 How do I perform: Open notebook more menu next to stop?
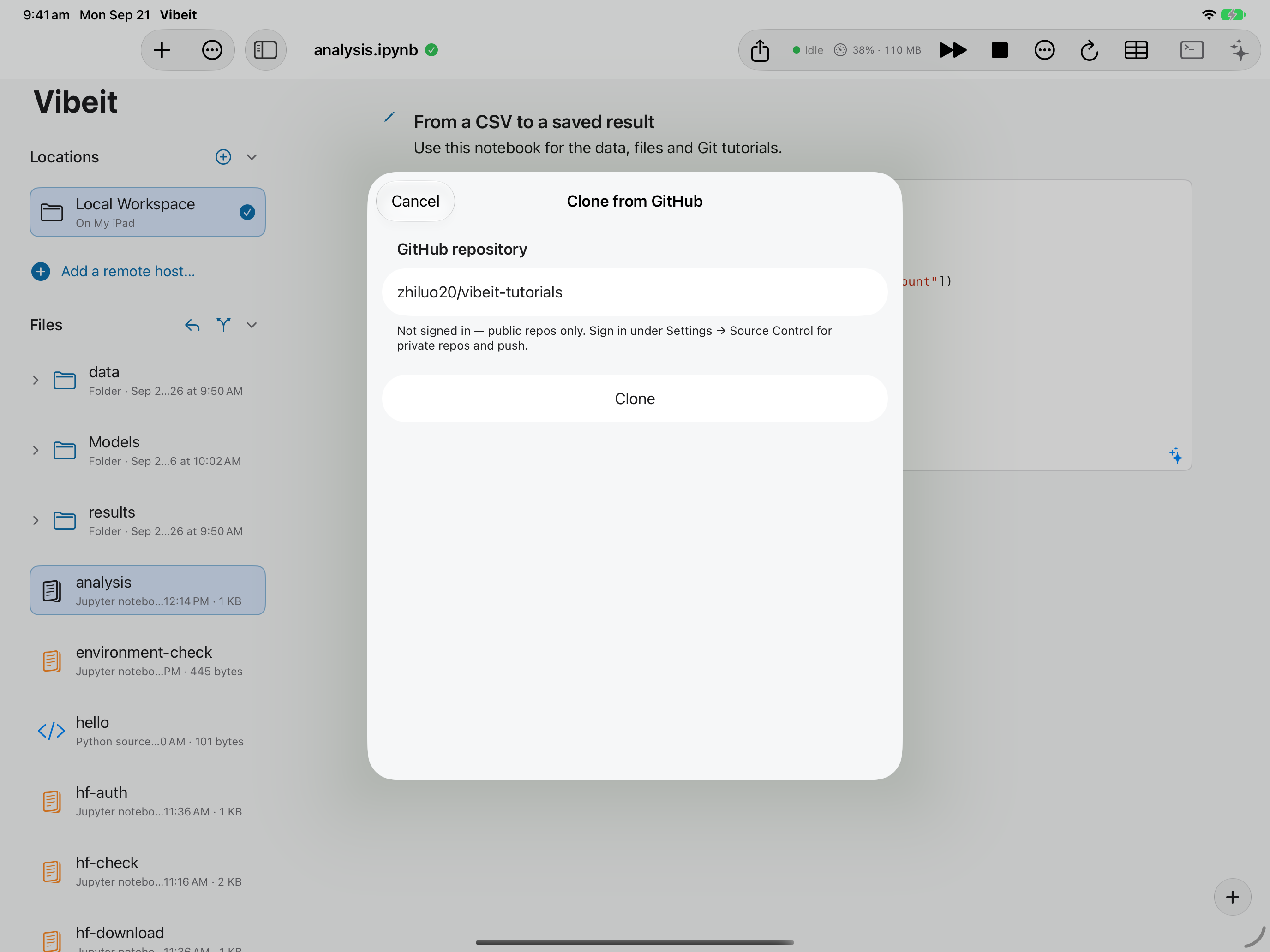click(1044, 50)
